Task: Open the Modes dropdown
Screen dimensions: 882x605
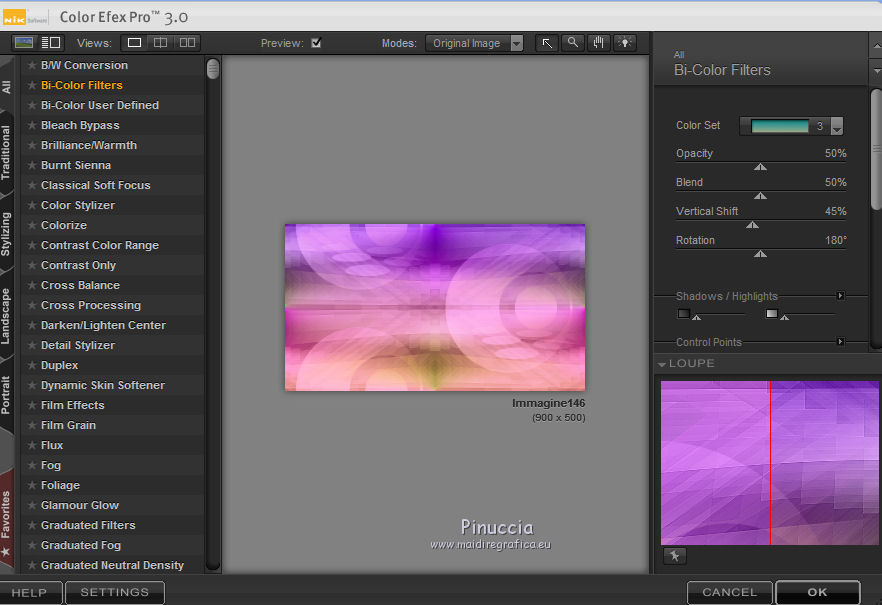Action: [475, 43]
